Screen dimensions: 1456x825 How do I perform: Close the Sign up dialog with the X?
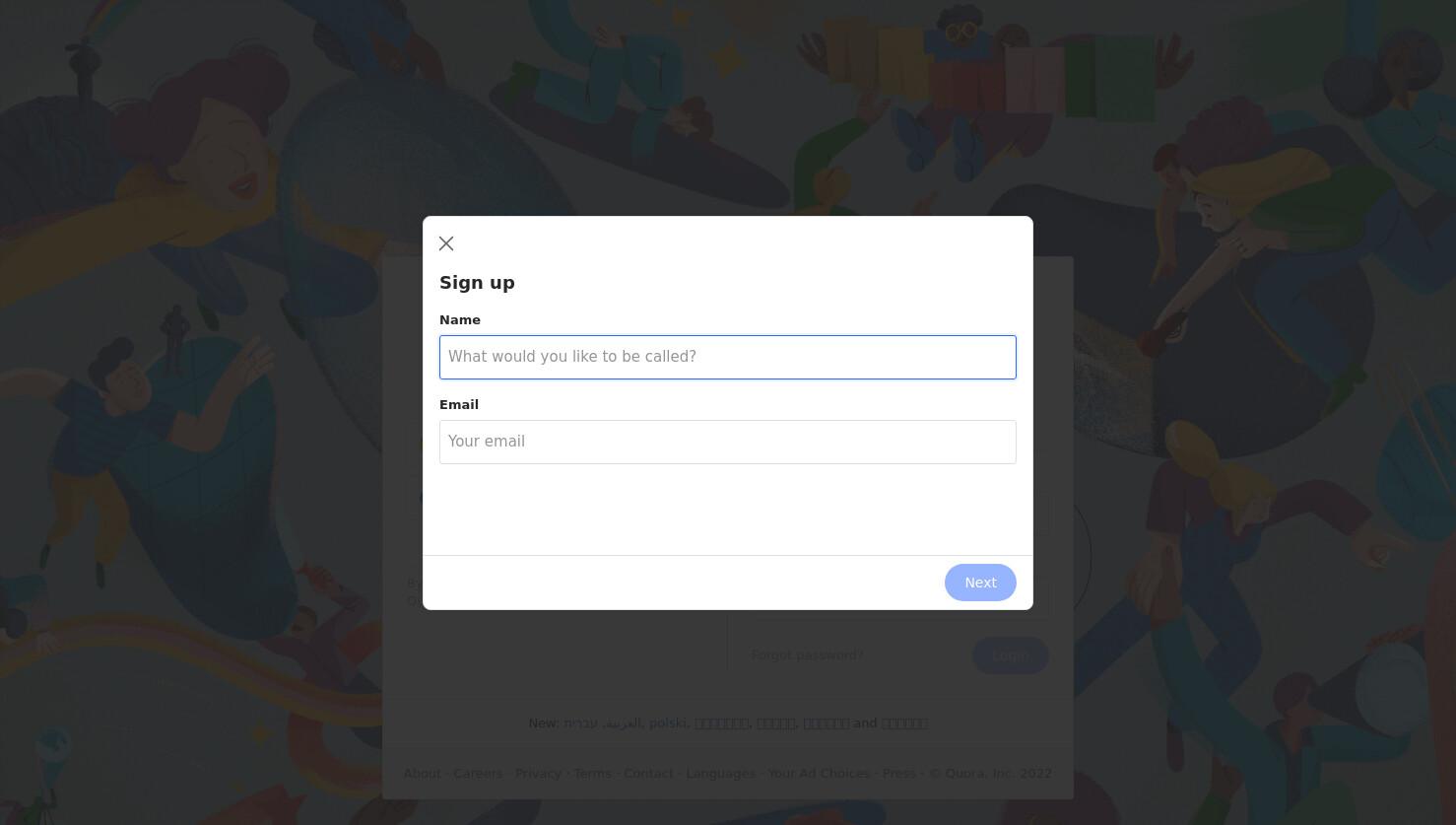(x=446, y=243)
